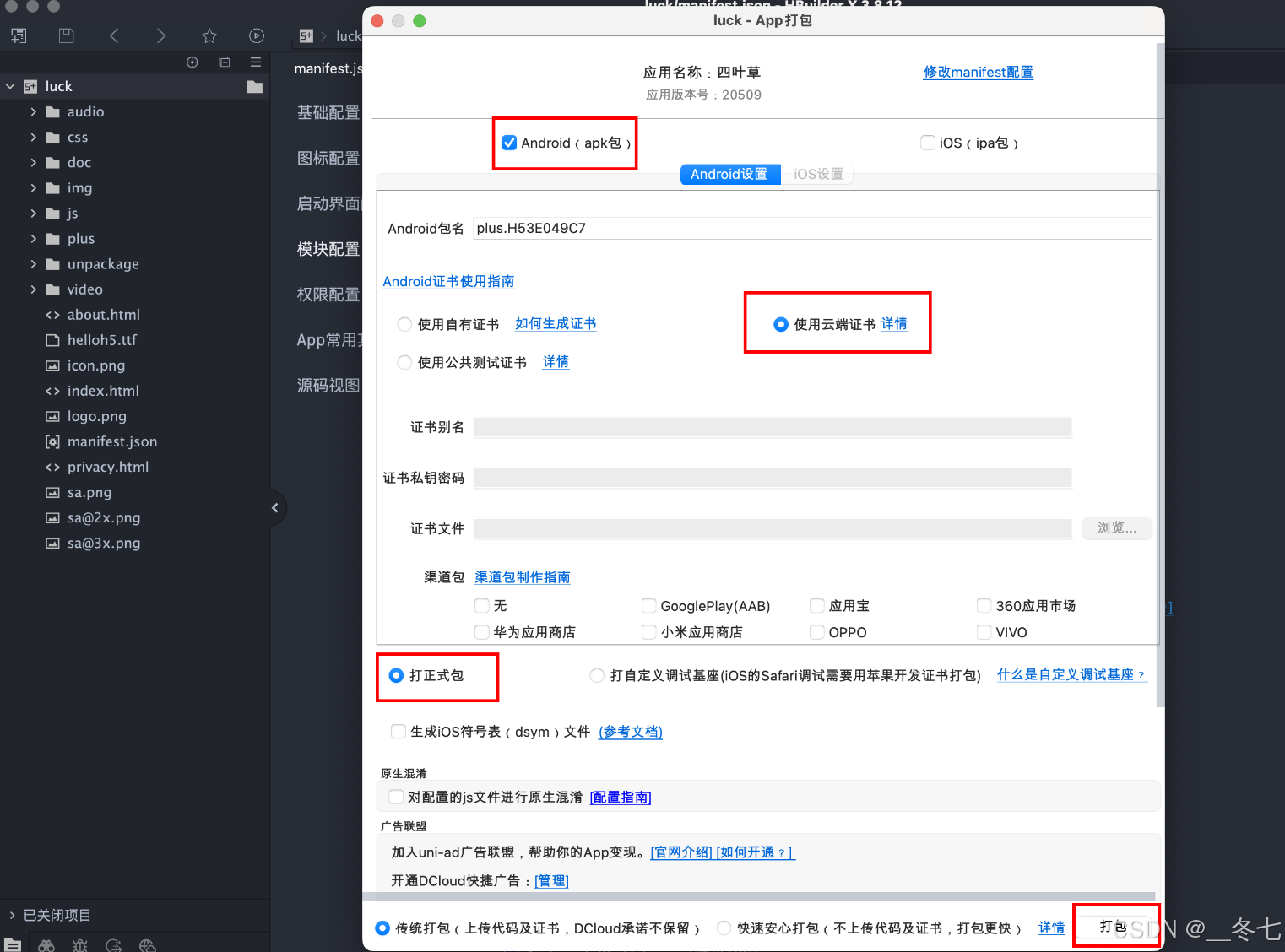This screenshot has height=952, width=1285.
Task: Expand the doc folder
Action: [34, 162]
